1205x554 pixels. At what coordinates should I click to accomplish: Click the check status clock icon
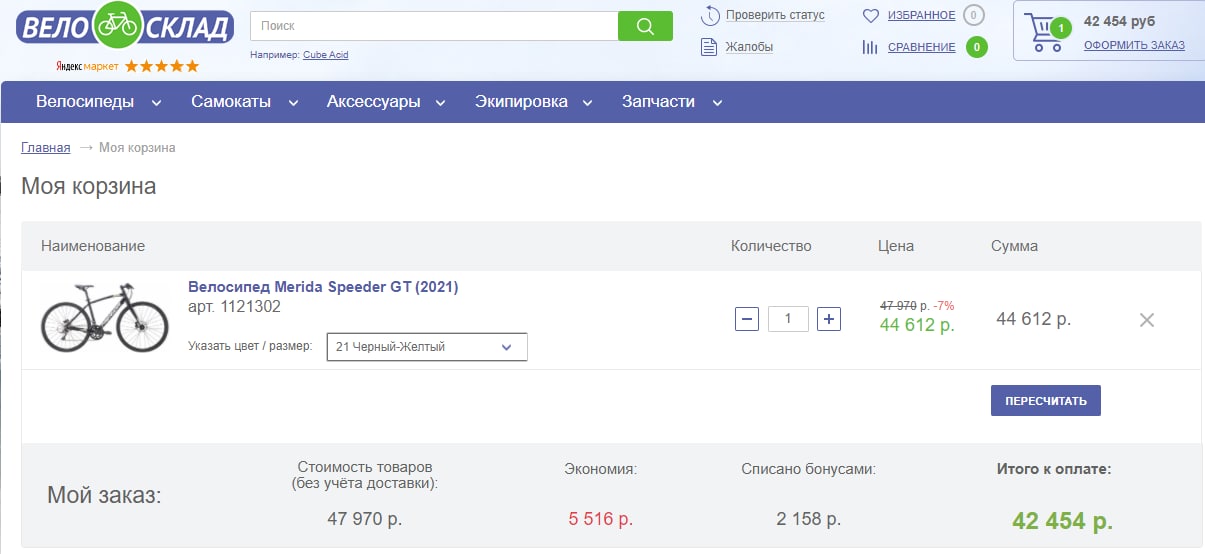point(710,15)
